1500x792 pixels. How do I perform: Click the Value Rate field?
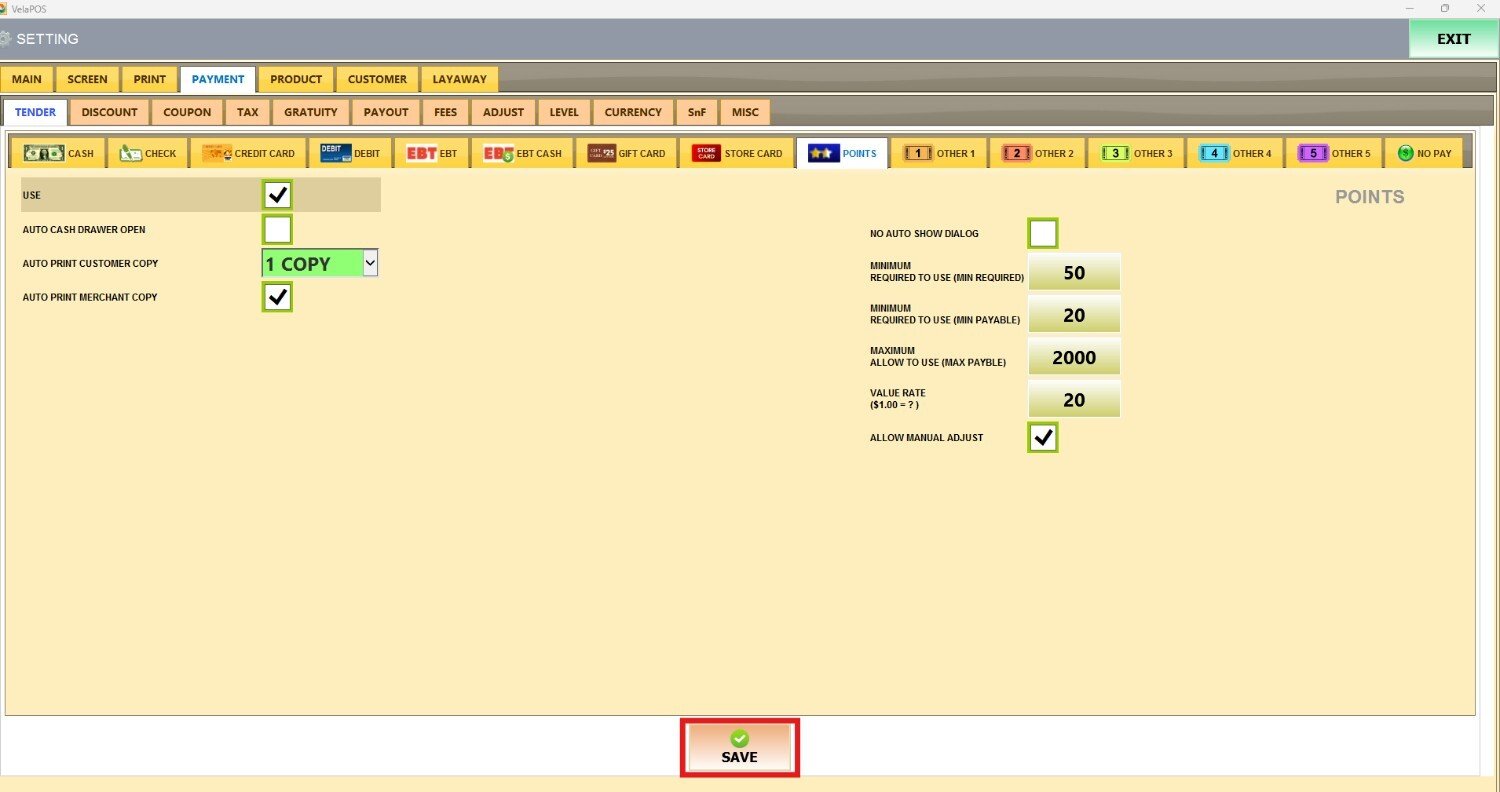tap(1074, 400)
